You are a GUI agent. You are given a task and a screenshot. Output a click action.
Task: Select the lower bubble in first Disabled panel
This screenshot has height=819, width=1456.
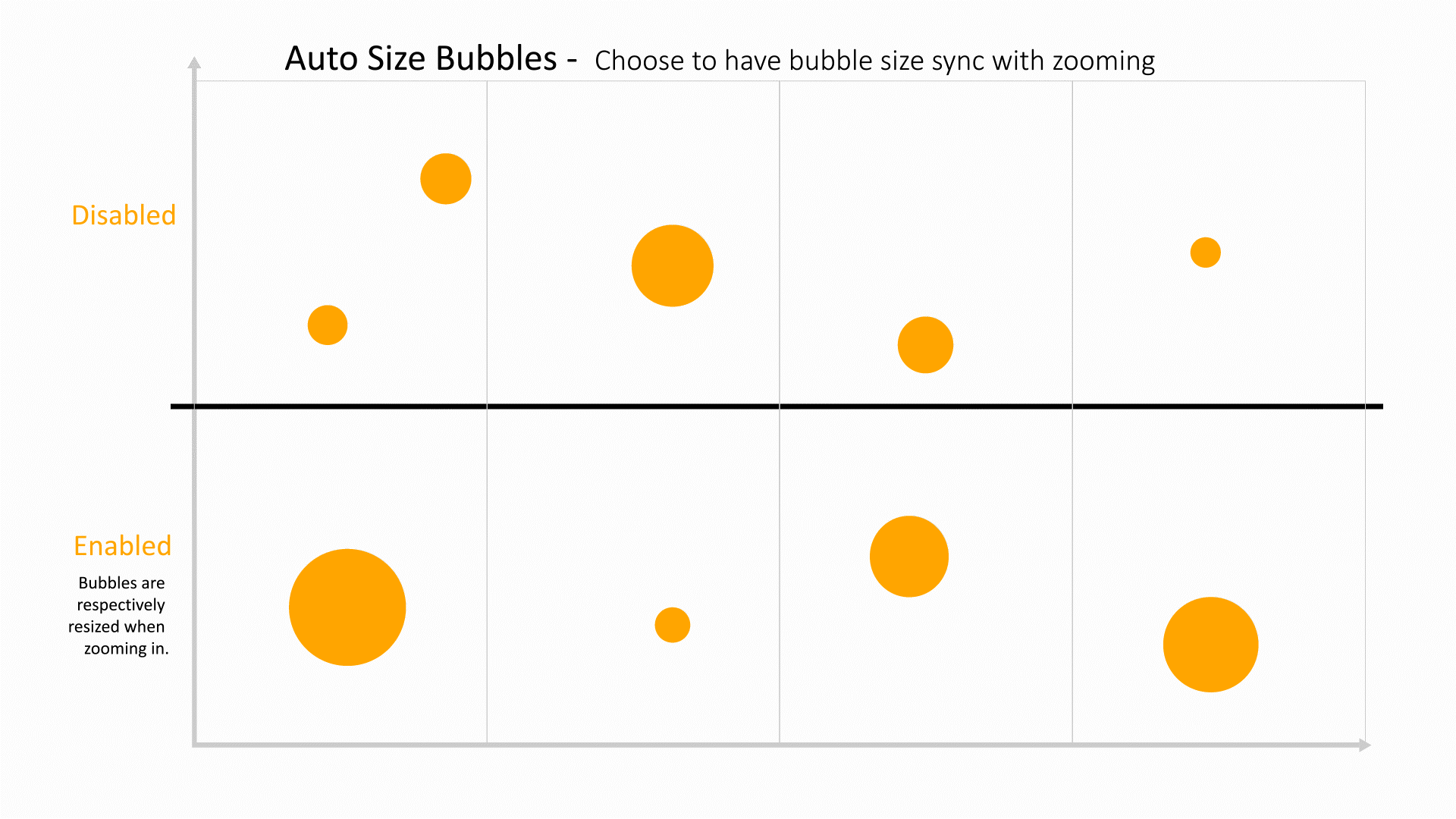coord(328,325)
